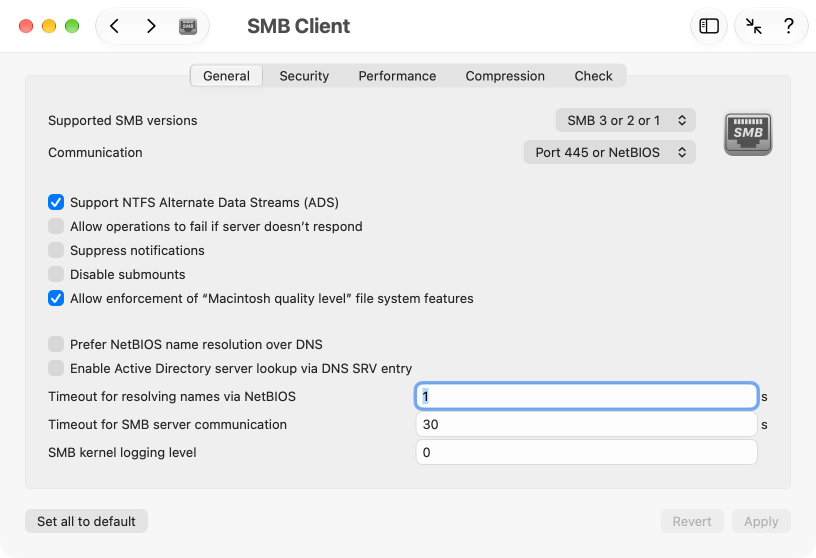
Task: Open the Supported SMB versions dropdown
Action: [x=625, y=120]
